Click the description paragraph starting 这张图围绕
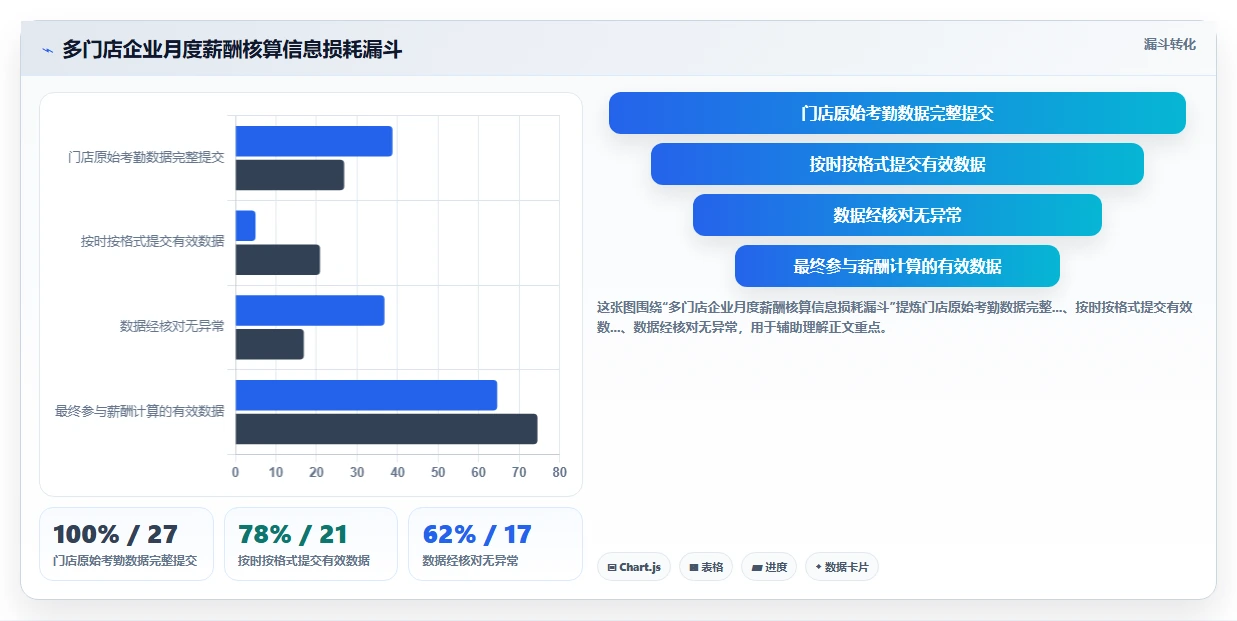 (895, 317)
